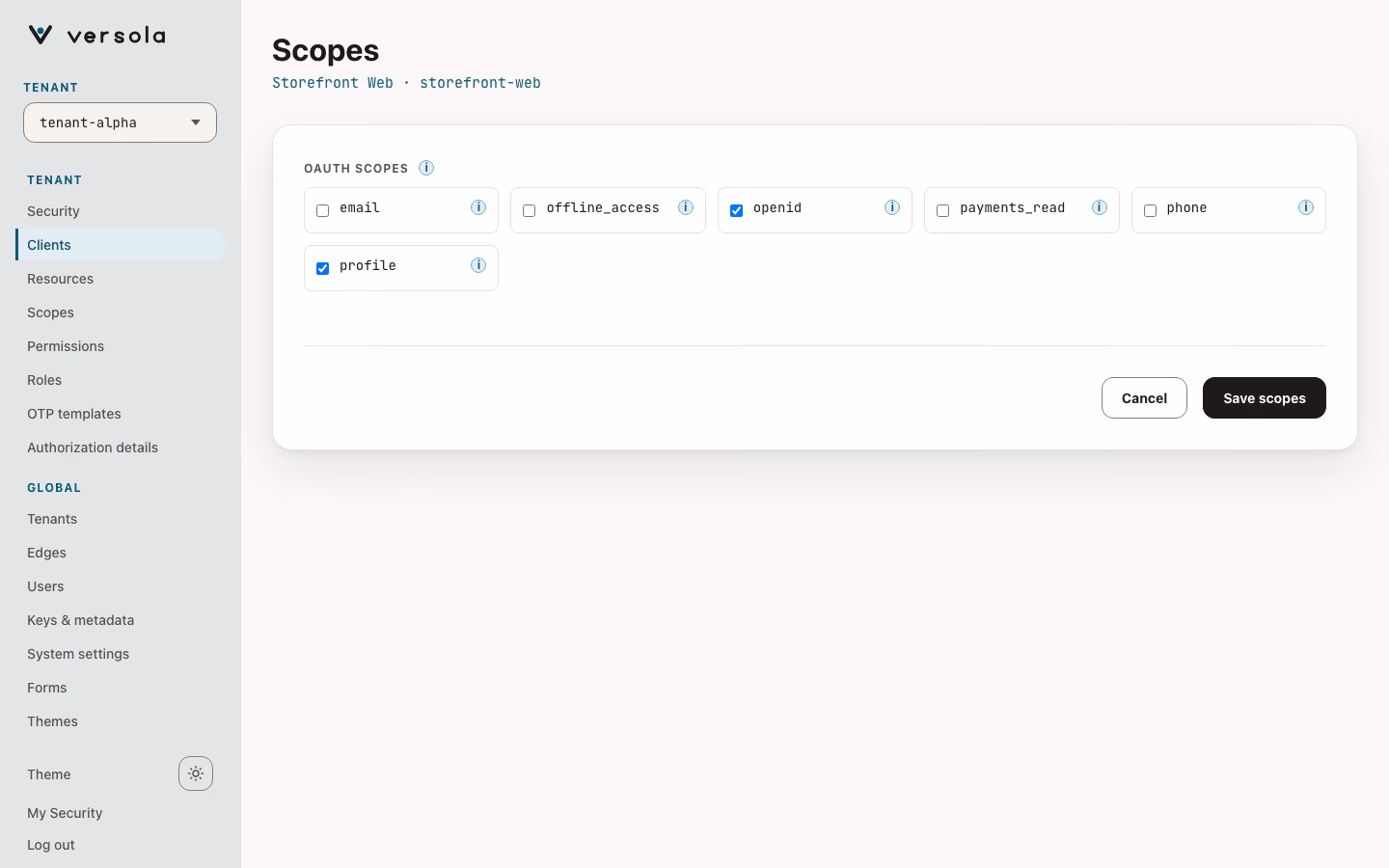The width and height of the screenshot is (1389, 868).
Task: Show info for the profile scope
Action: coord(478,265)
